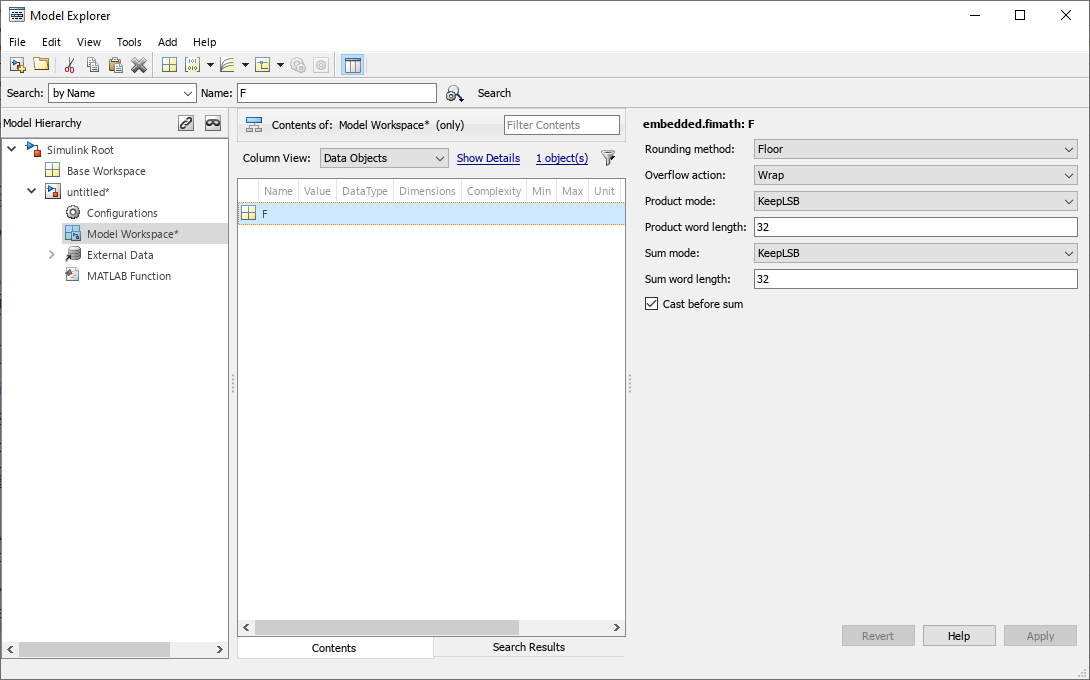Click the link icon in Model Hierarchy header

coord(186,123)
